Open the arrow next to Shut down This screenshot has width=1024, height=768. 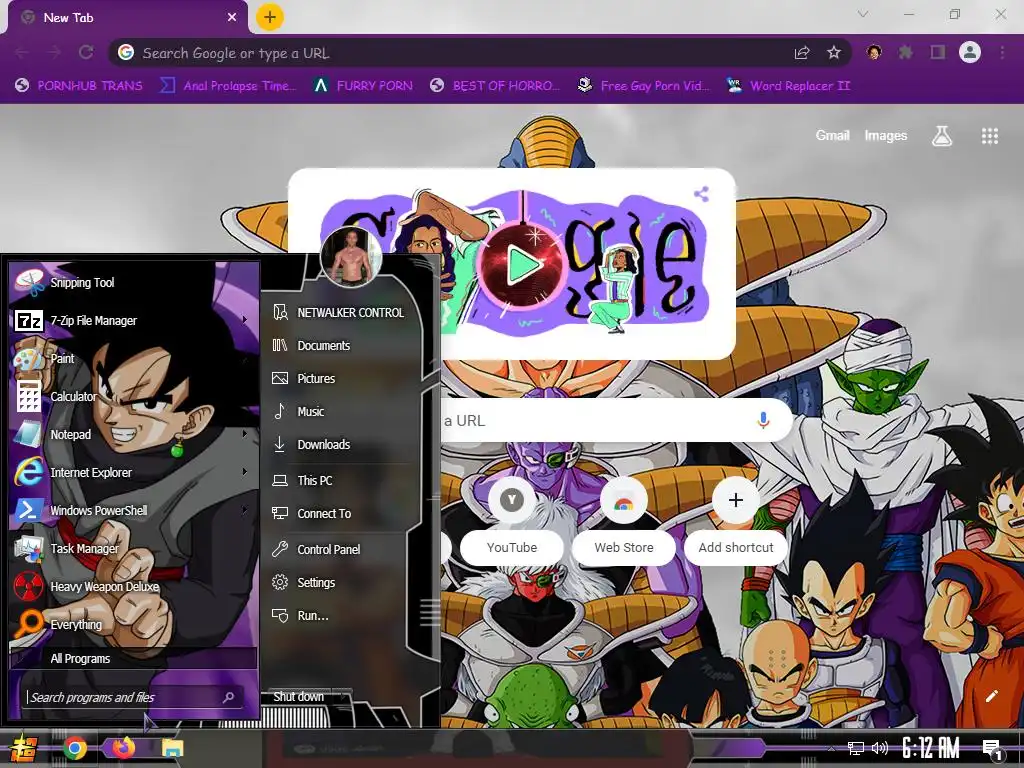(344, 696)
